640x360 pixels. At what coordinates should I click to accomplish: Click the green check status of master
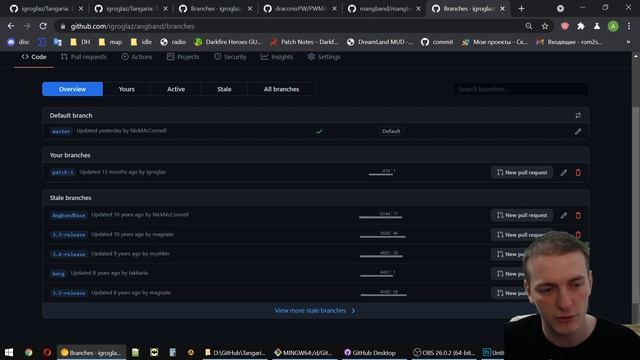(319, 131)
